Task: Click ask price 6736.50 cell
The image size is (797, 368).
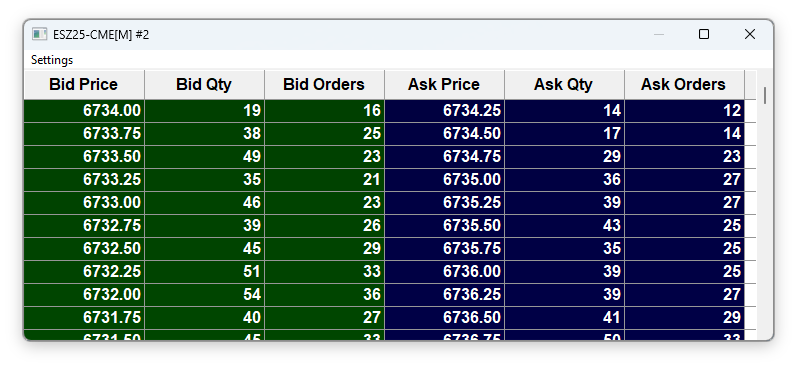Action: click(444, 317)
